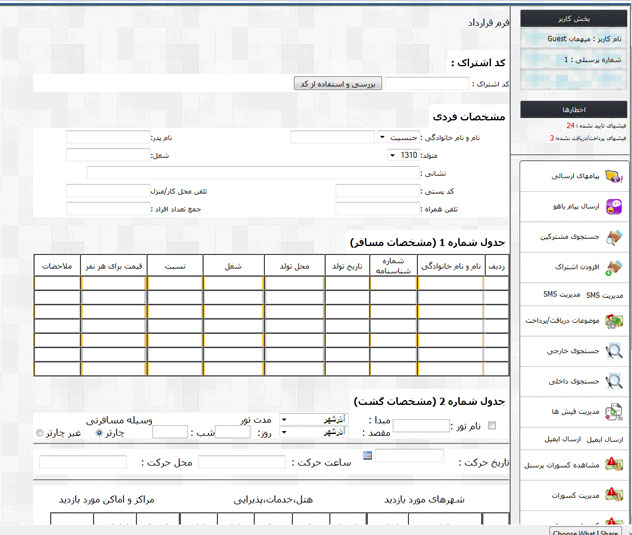Click the birth date (تاریخ تولد) column header
Screen dimensions: 632x535
point(347,266)
